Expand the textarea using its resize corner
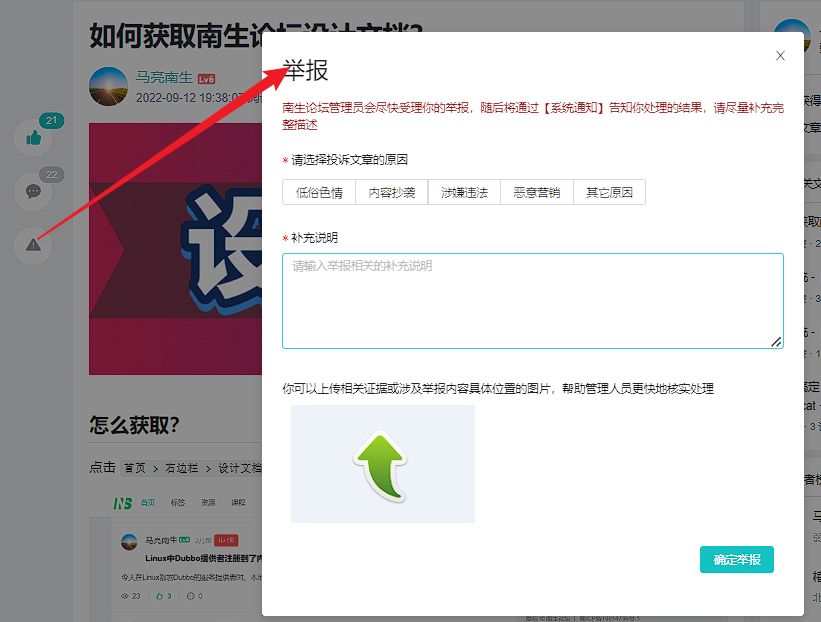Image resolution: width=821 pixels, height=622 pixels. (x=778, y=343)
